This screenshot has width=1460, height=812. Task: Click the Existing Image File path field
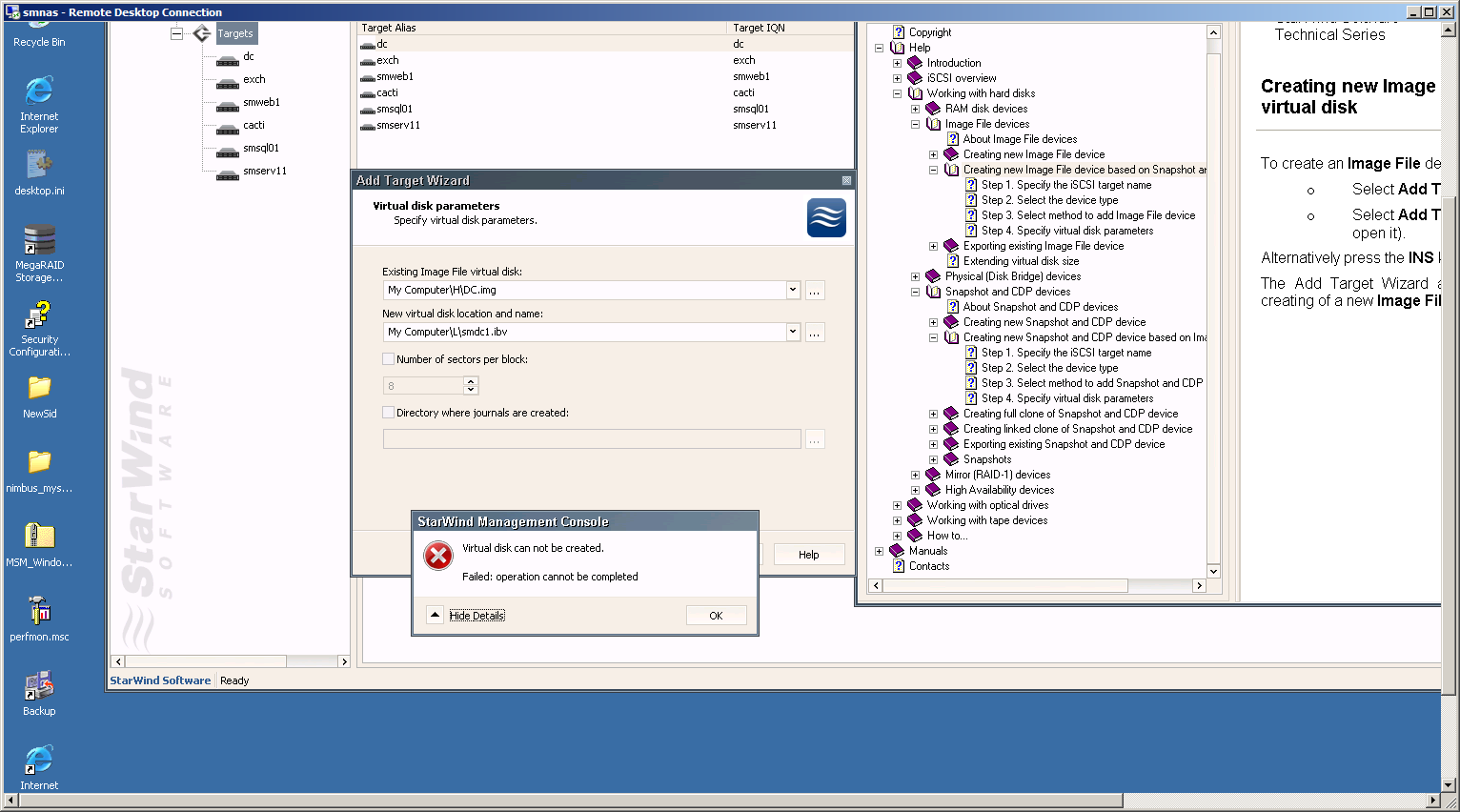click(584, 290)
